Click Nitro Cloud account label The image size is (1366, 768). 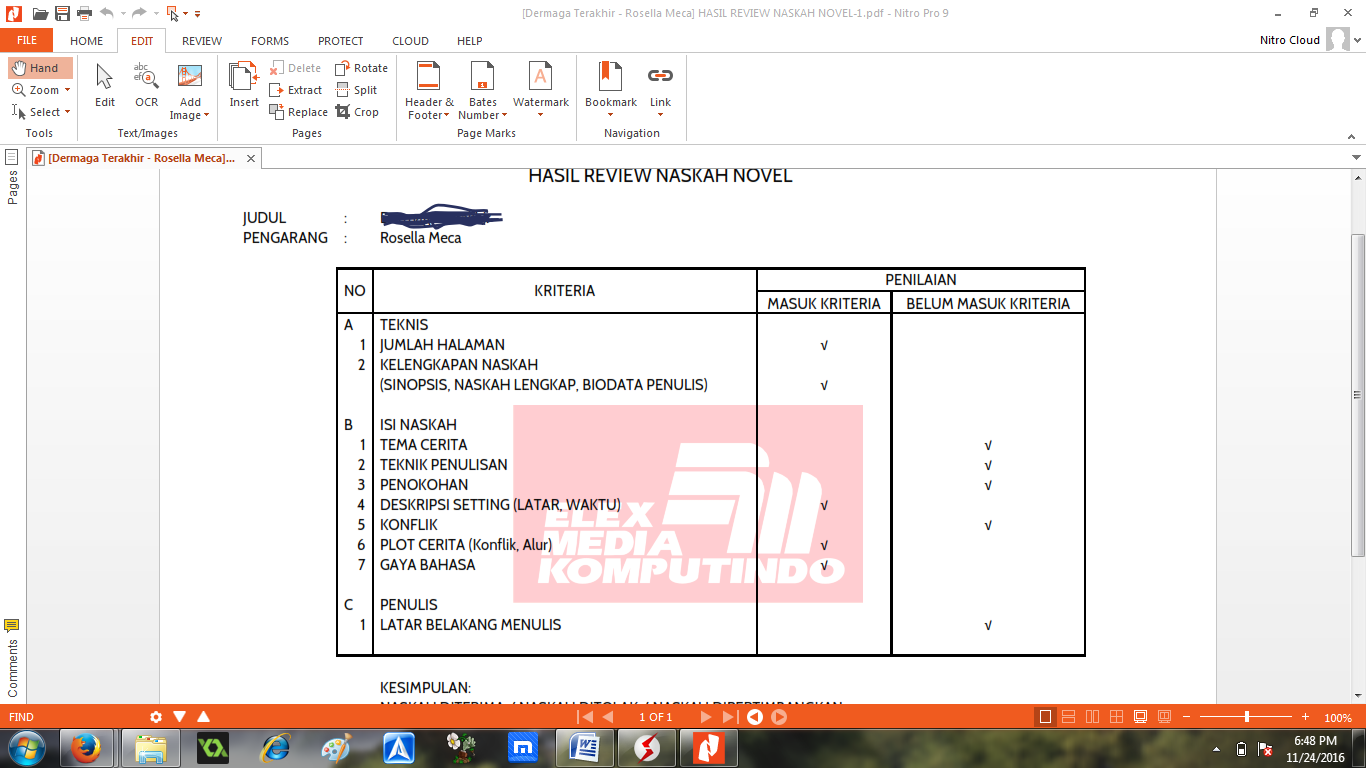click(x=1290, y=40)
